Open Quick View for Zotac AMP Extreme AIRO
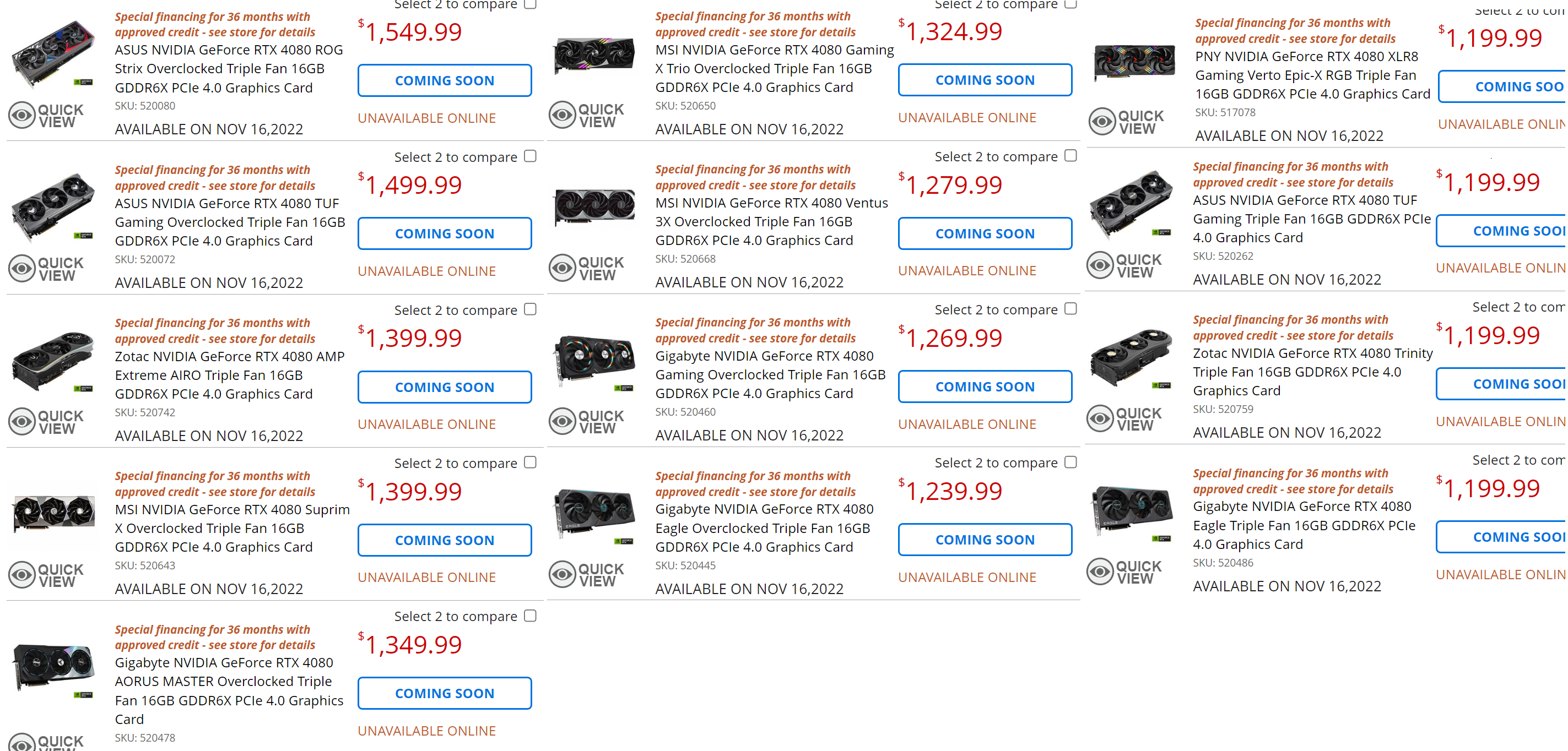Image resolution: width=1568 pixels, height=751 pixels. (46, 422)
